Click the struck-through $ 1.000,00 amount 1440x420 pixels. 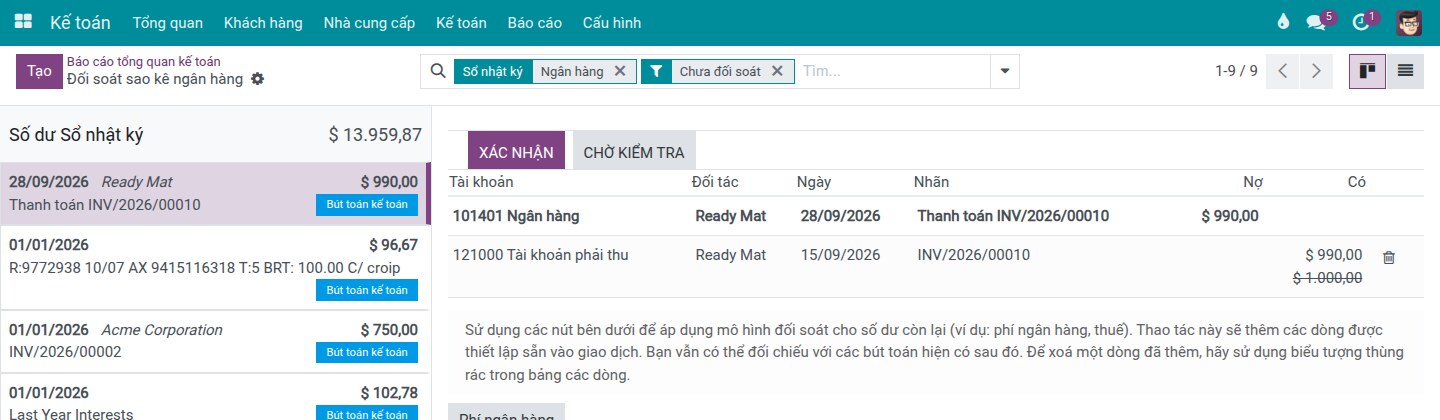click(x=1327, y=278)
